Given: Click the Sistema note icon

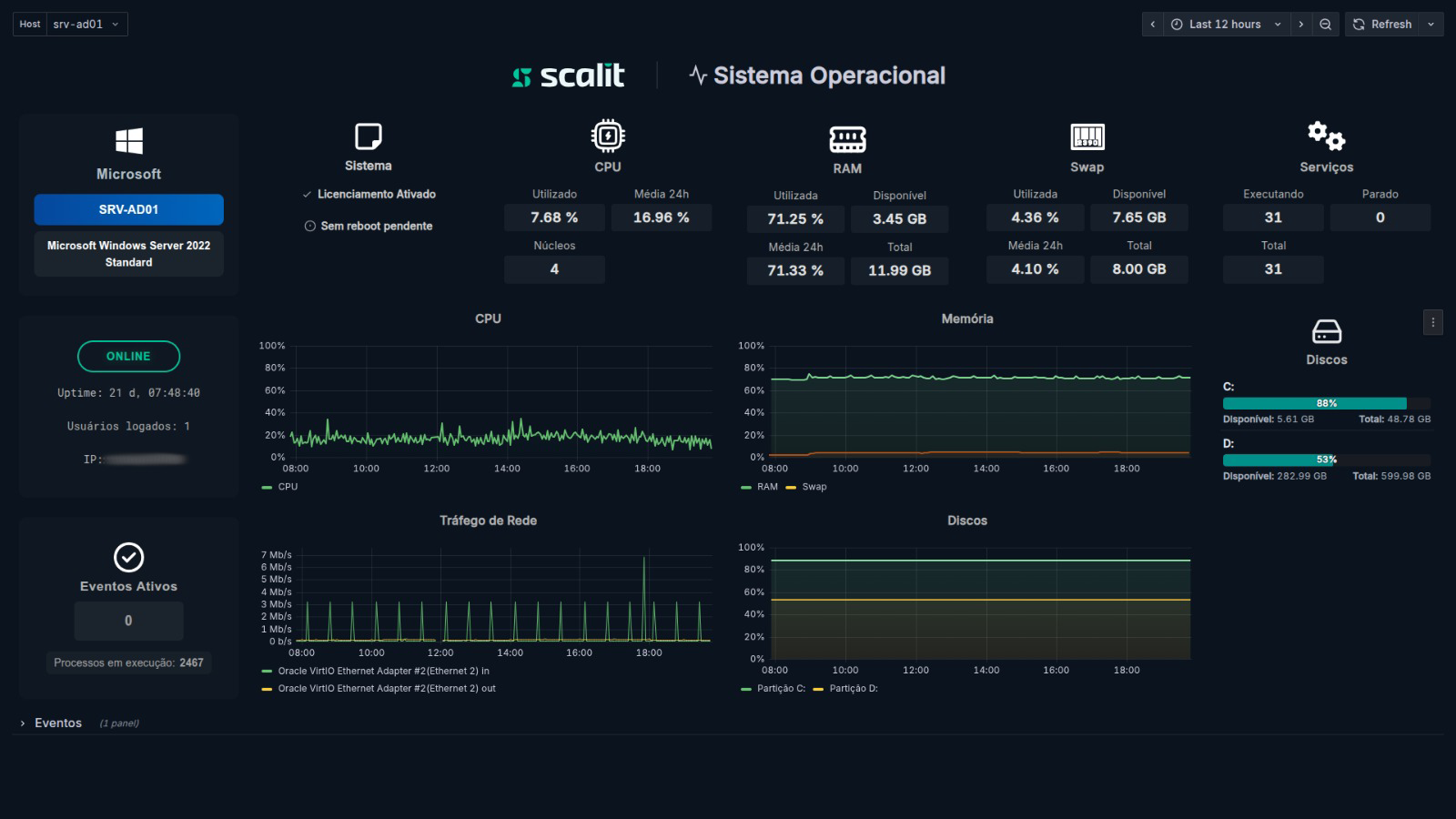Looking at the screenshot, I should point(368,136).
